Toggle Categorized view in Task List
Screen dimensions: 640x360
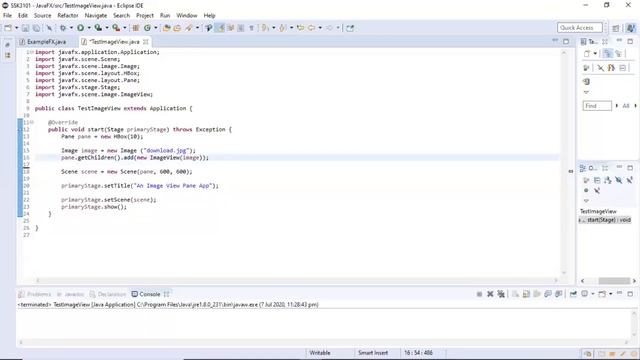tap(607, 53)
